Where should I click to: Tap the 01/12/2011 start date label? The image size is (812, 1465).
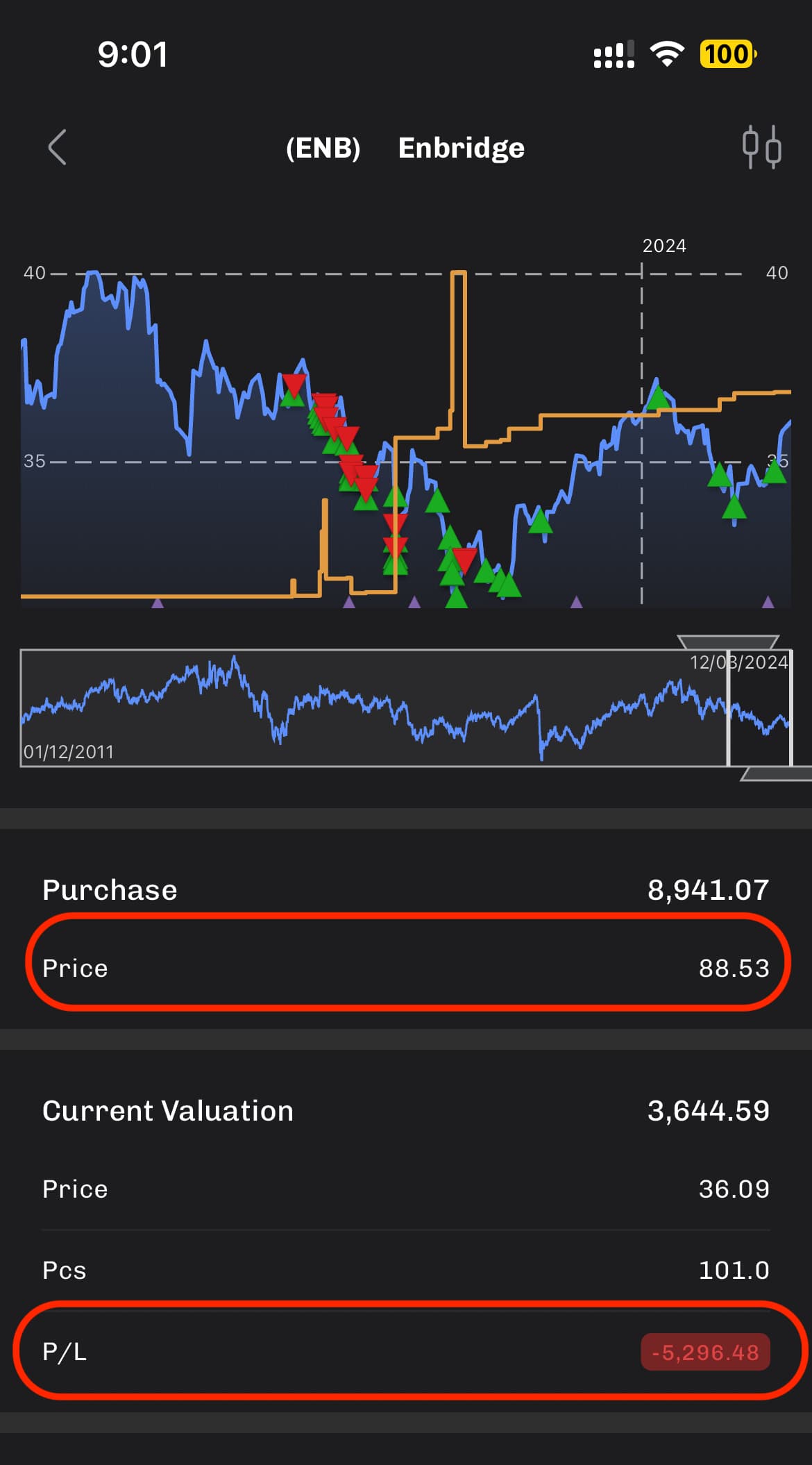click(x=69, y=752)
